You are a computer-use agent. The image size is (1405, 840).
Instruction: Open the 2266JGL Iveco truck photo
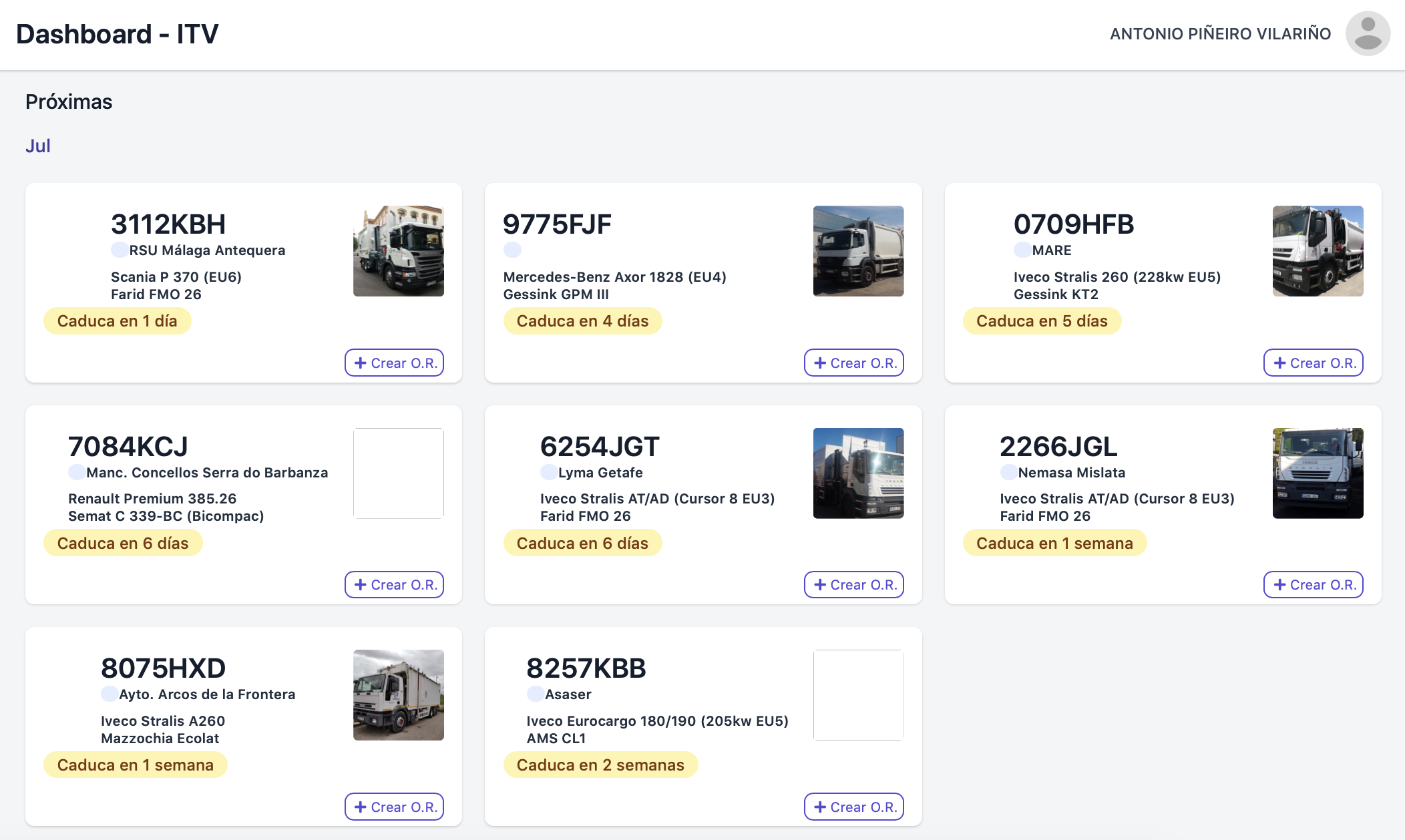(x=1318, y=473)
